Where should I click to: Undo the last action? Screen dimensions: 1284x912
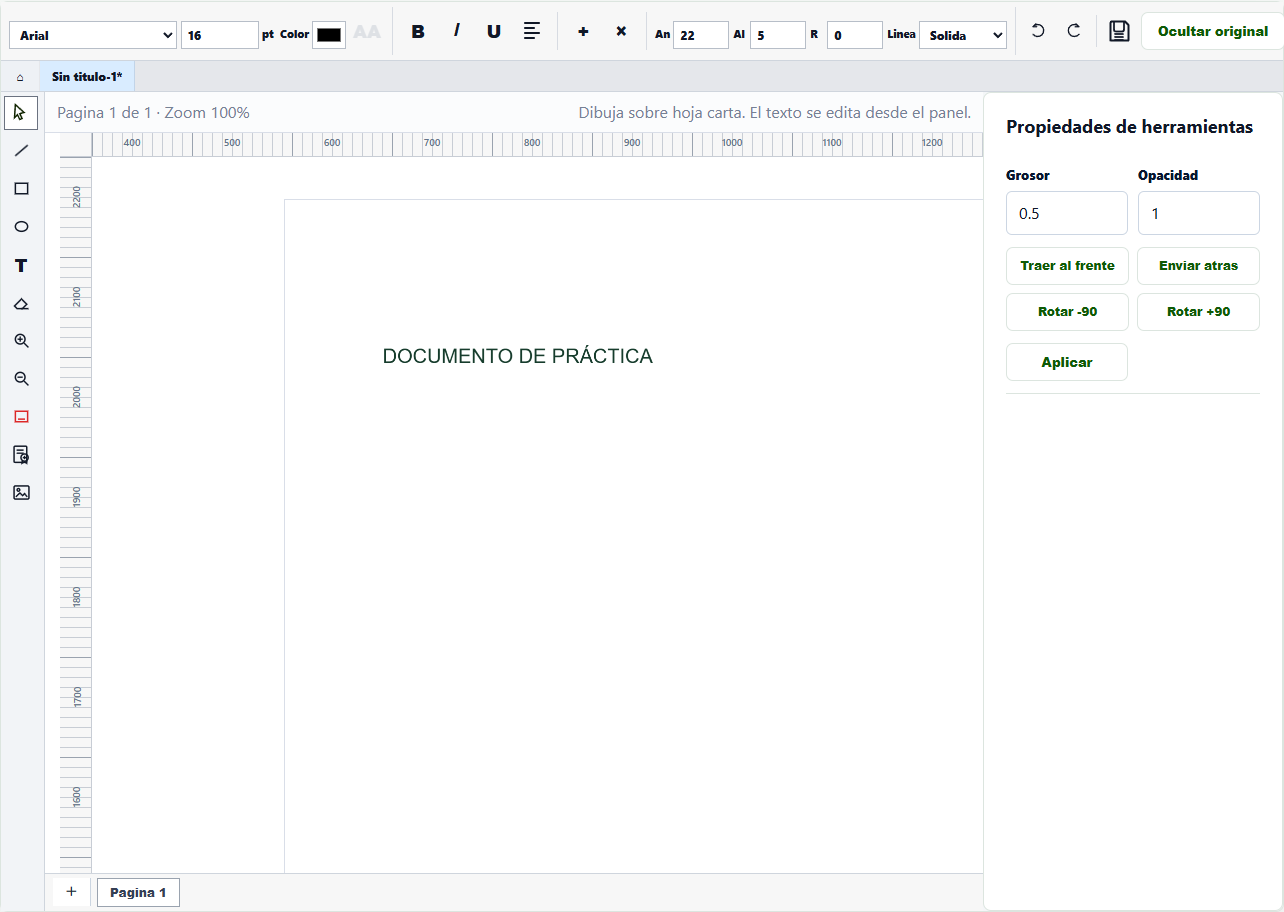(x=1038, y=32)
